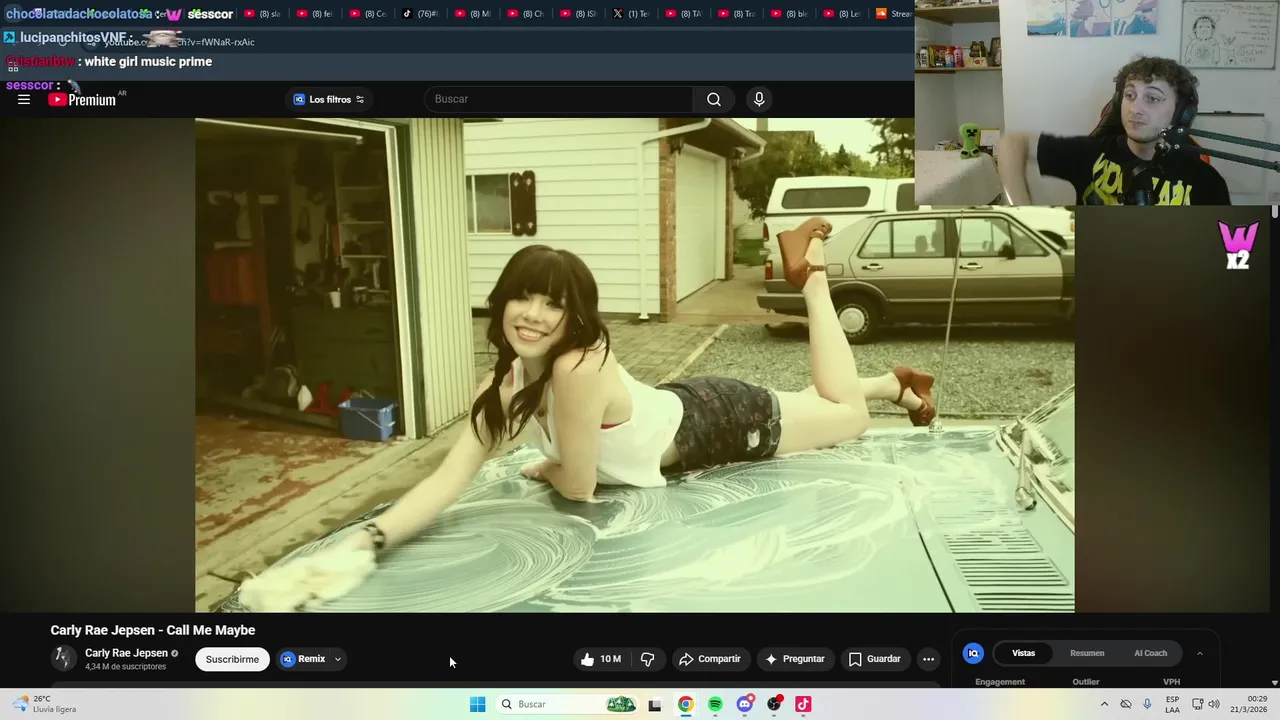Open Carly Rae Jepsen channel avatar
The width and height of the screenshot is (1280, 720).
point(64,658)
